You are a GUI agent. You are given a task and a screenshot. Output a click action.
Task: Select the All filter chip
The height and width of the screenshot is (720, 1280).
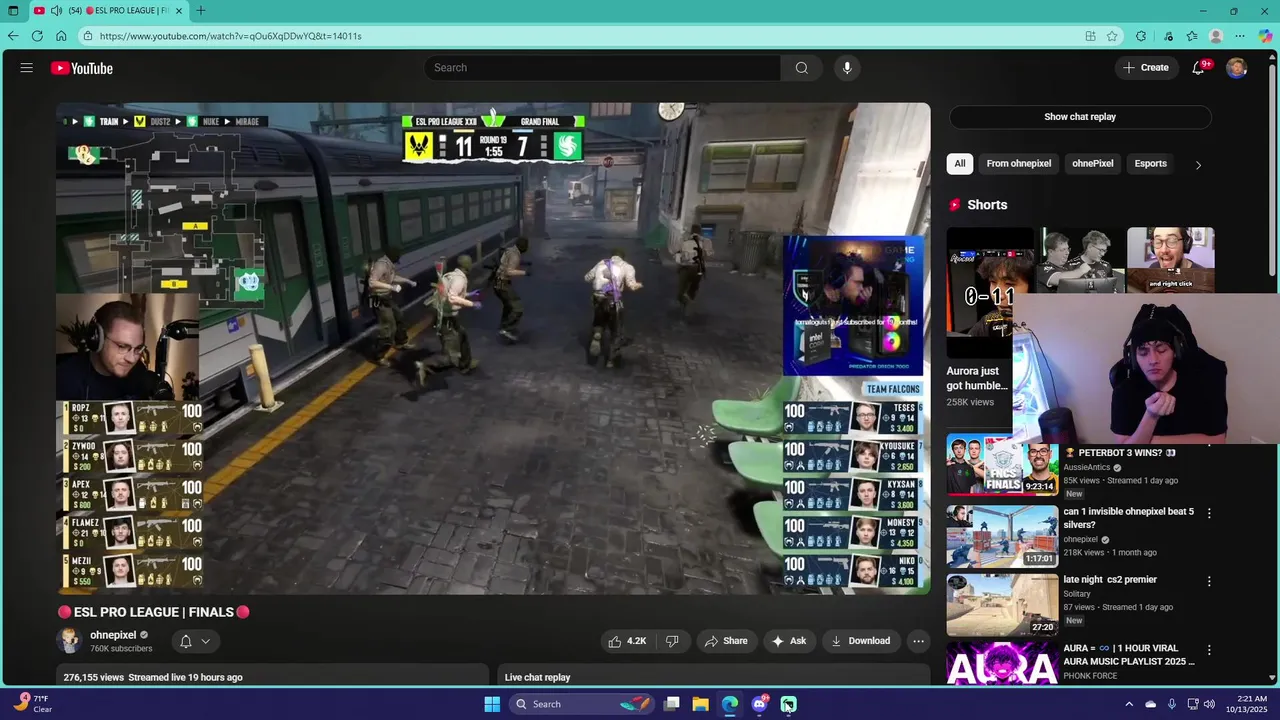(x=960, y=163)
